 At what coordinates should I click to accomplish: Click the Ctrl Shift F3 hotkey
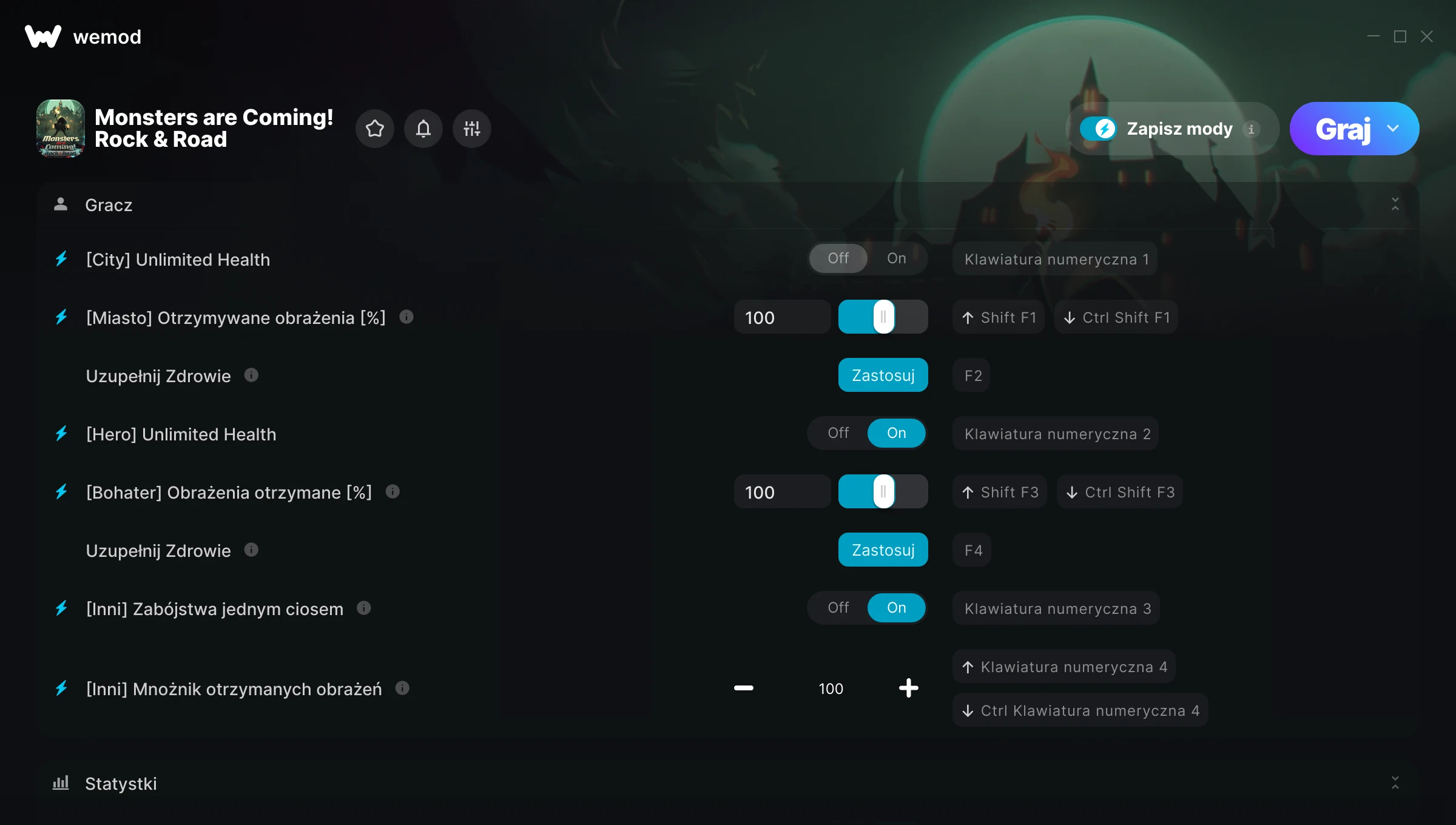[1120, 492]
